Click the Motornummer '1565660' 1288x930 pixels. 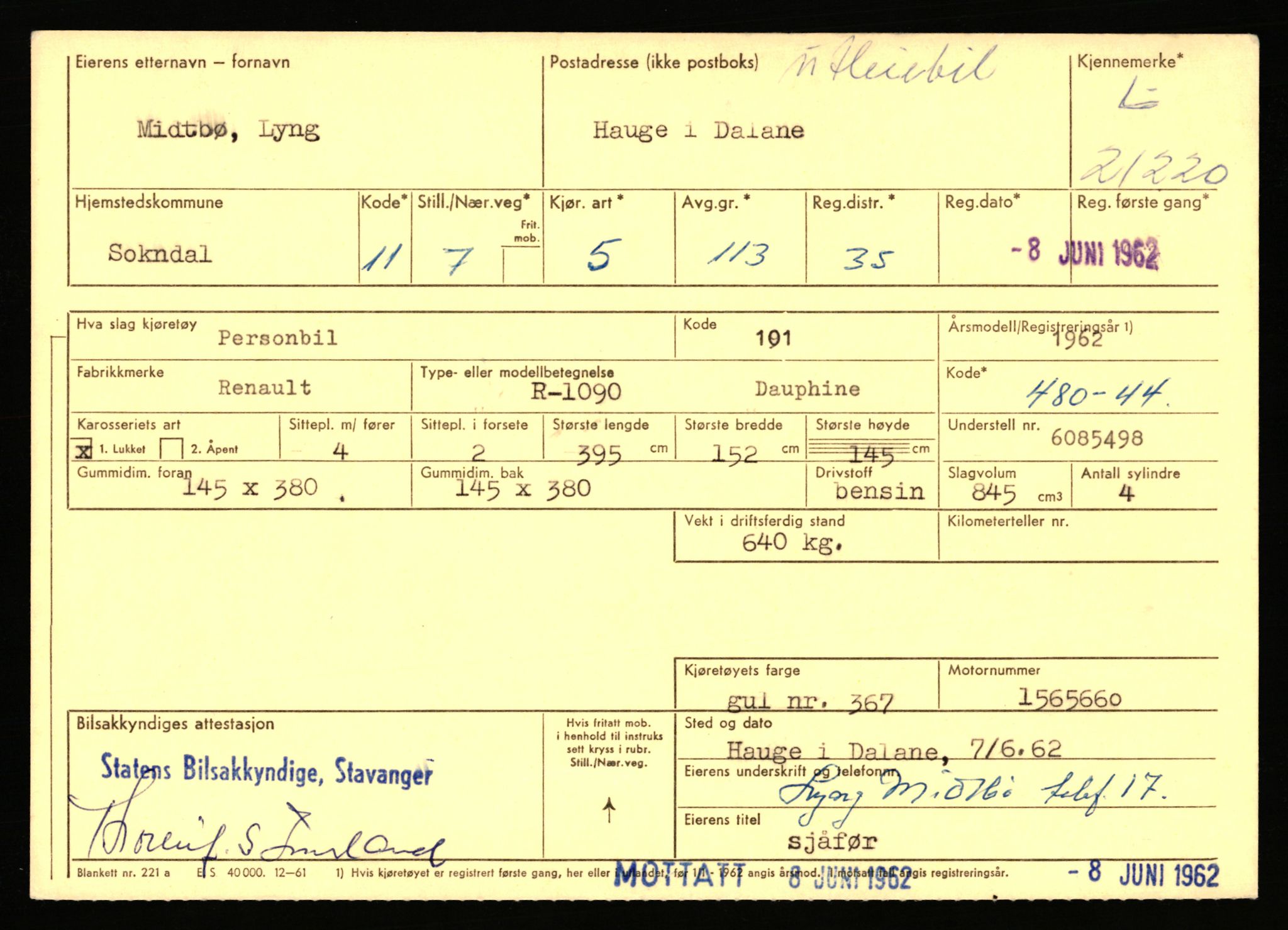click(x=1070, y=698)
